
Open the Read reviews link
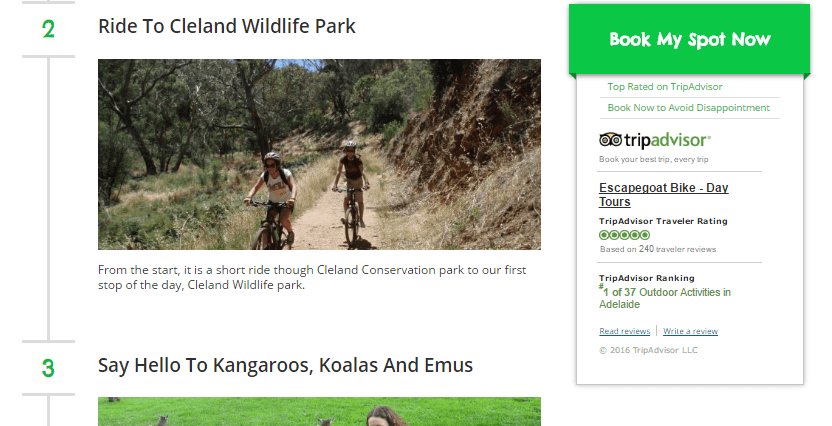(x=624, y=331)
